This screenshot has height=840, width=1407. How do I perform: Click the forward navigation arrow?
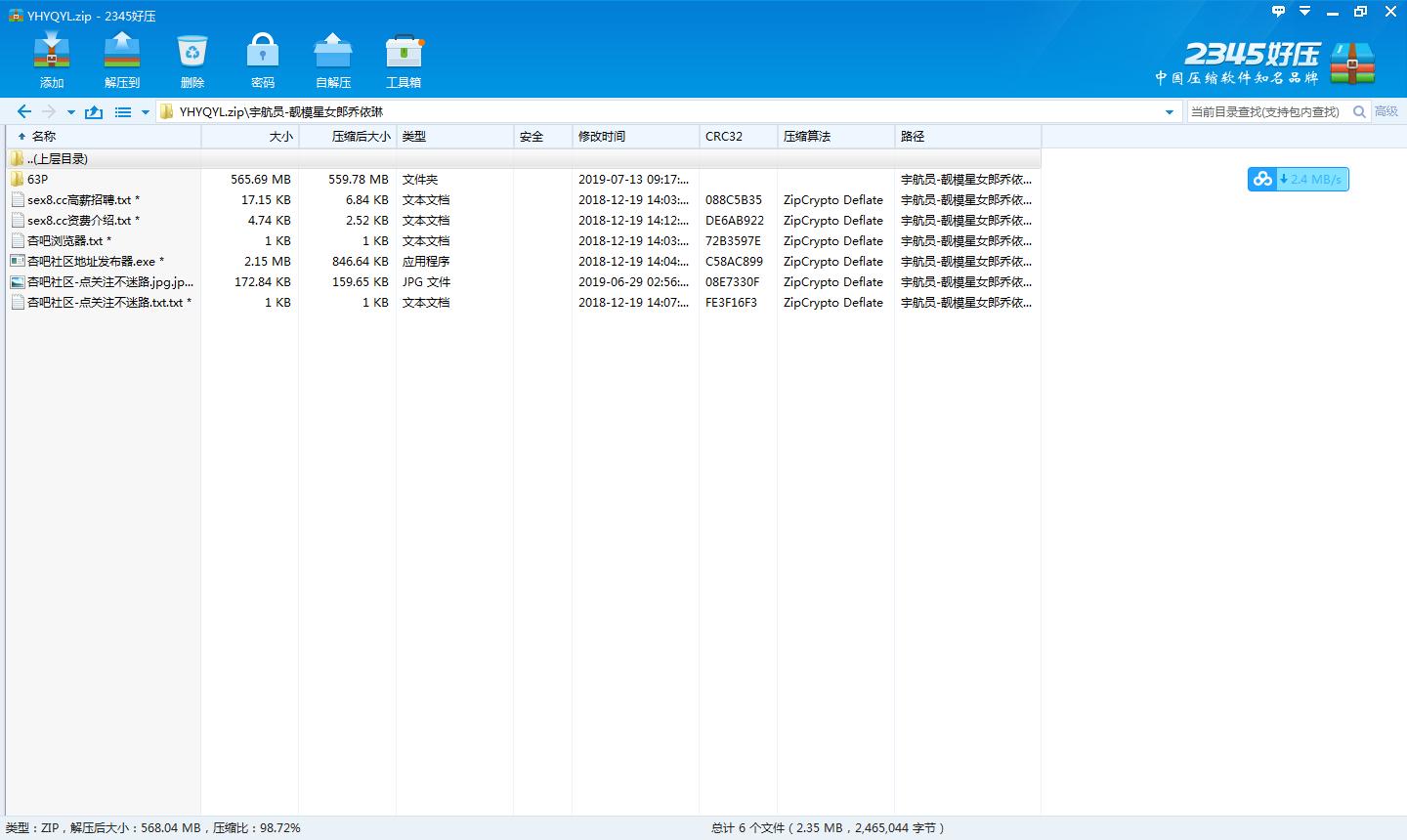(49, 111)
